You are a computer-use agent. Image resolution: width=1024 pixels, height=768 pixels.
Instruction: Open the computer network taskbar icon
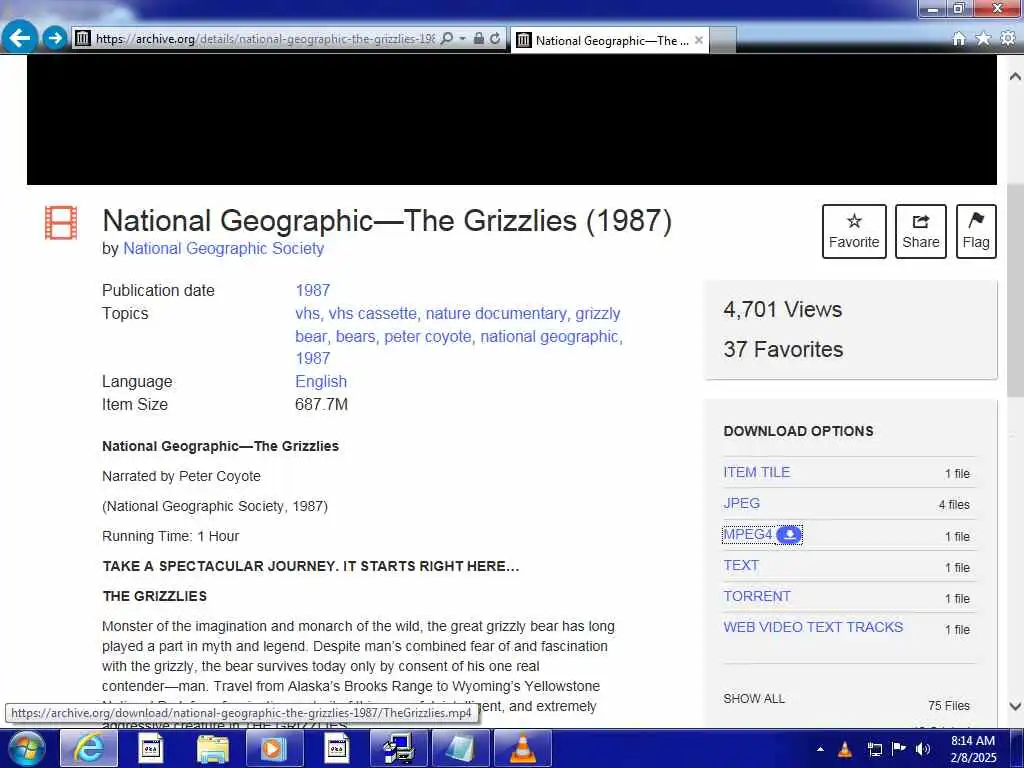(x=398, y=748)
